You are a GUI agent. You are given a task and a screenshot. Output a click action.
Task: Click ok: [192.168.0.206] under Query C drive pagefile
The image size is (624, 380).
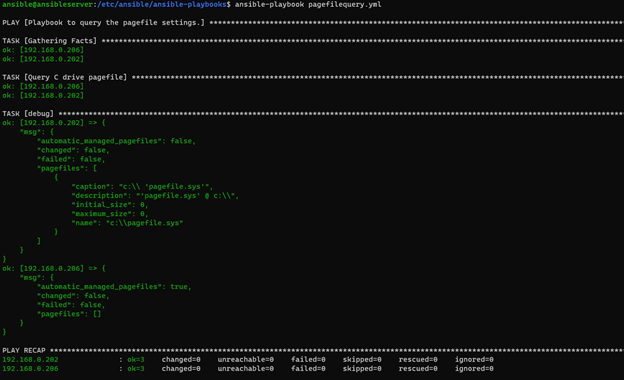43,86
